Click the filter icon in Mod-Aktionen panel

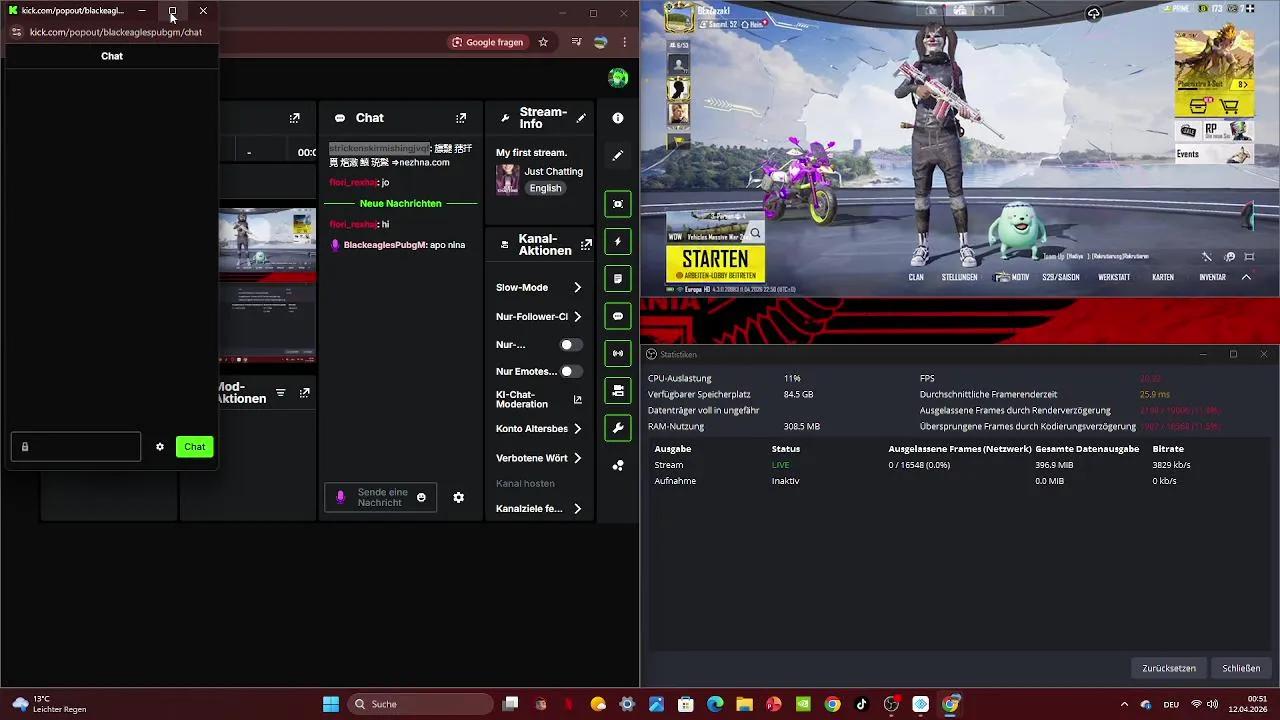click(281, 393)
